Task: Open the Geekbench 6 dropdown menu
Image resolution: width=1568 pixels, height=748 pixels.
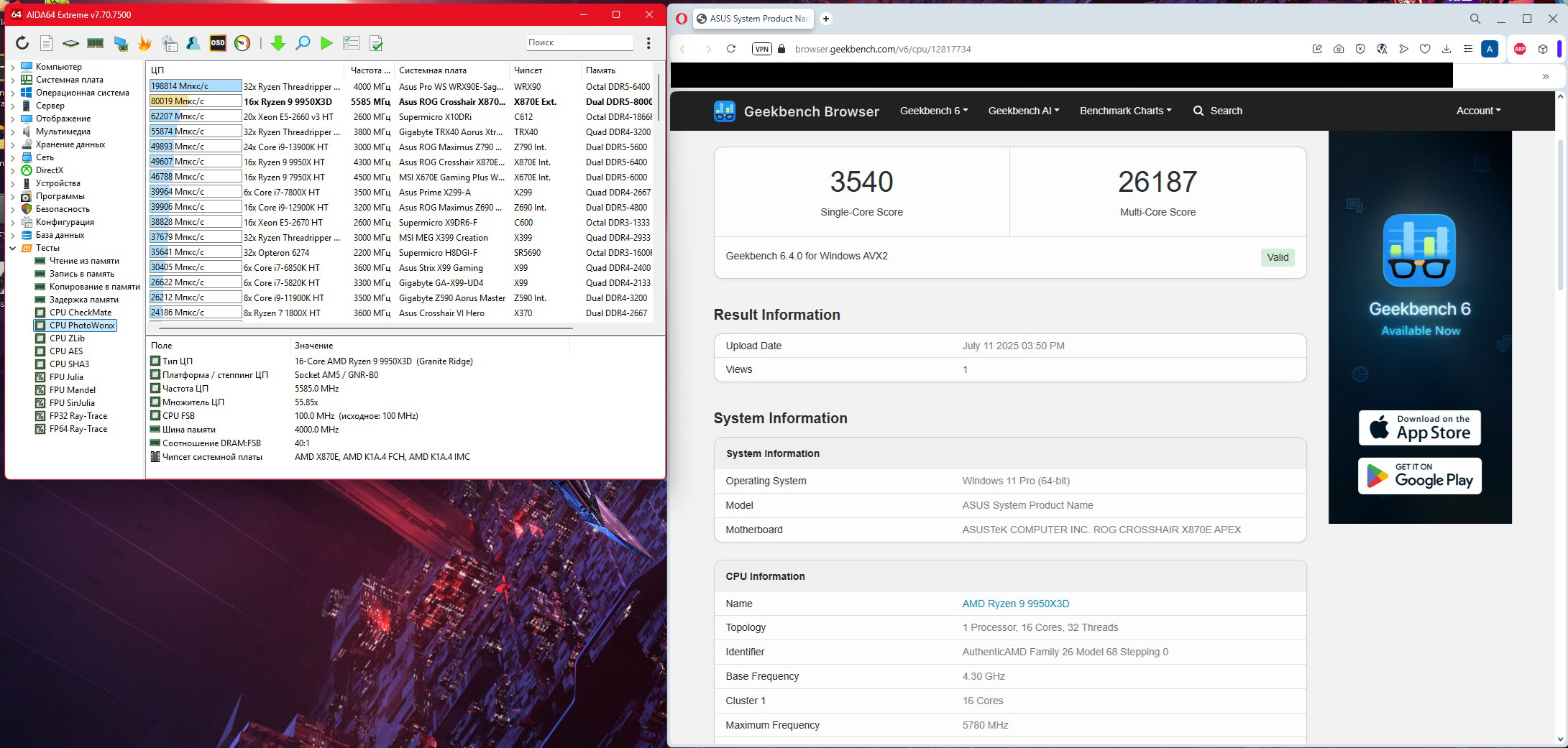Action: (934, 111)
